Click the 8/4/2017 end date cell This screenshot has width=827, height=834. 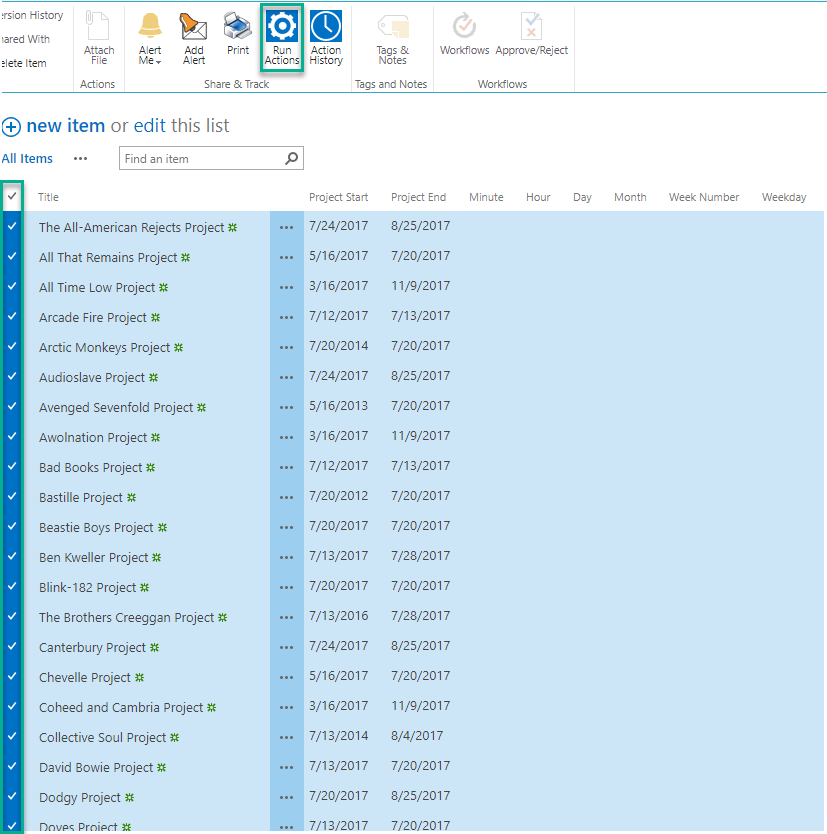click(417, 736)
